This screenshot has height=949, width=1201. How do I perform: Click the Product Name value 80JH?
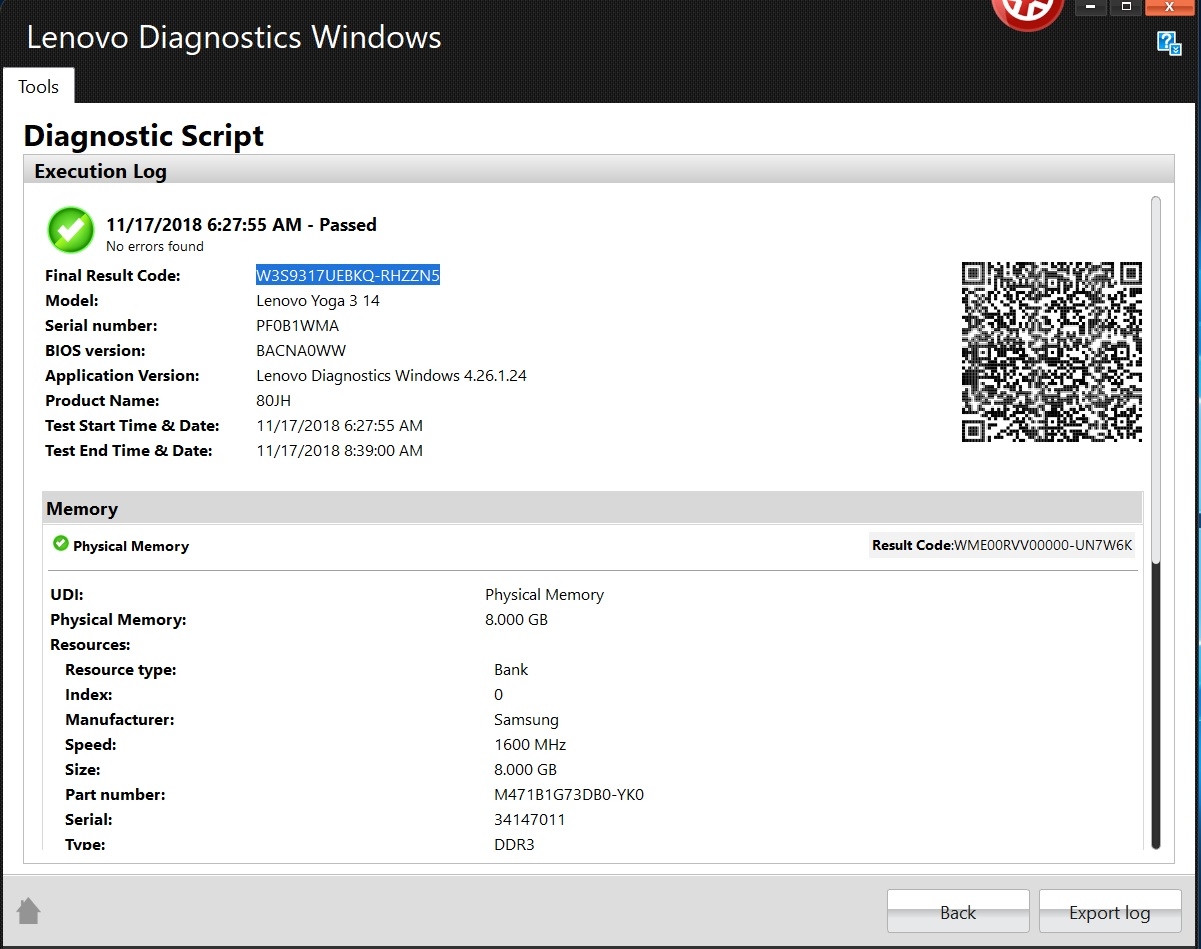(x=275, y=400)
